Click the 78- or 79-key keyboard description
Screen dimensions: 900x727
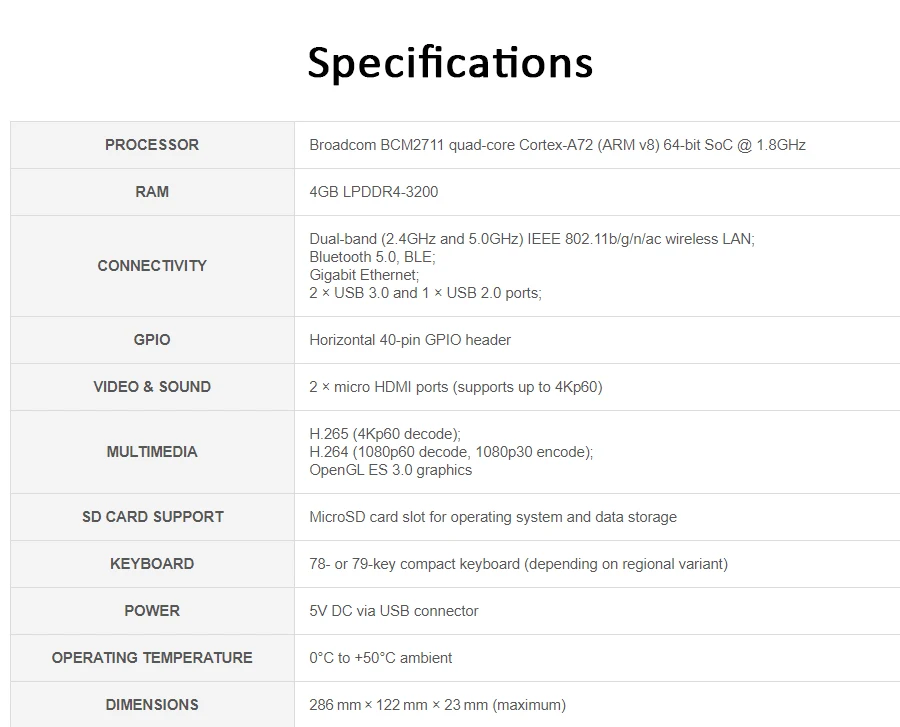[518, 563]
